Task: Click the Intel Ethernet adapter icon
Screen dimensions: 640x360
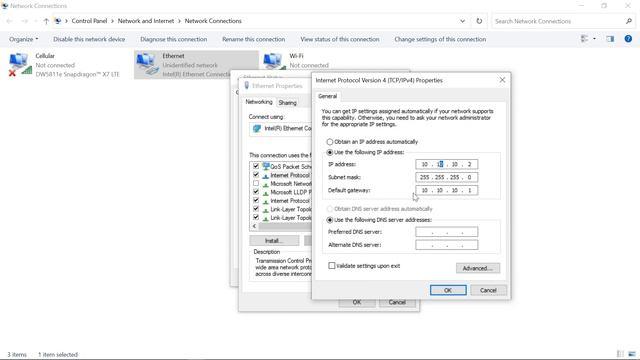Action: (x=257, y=129)
